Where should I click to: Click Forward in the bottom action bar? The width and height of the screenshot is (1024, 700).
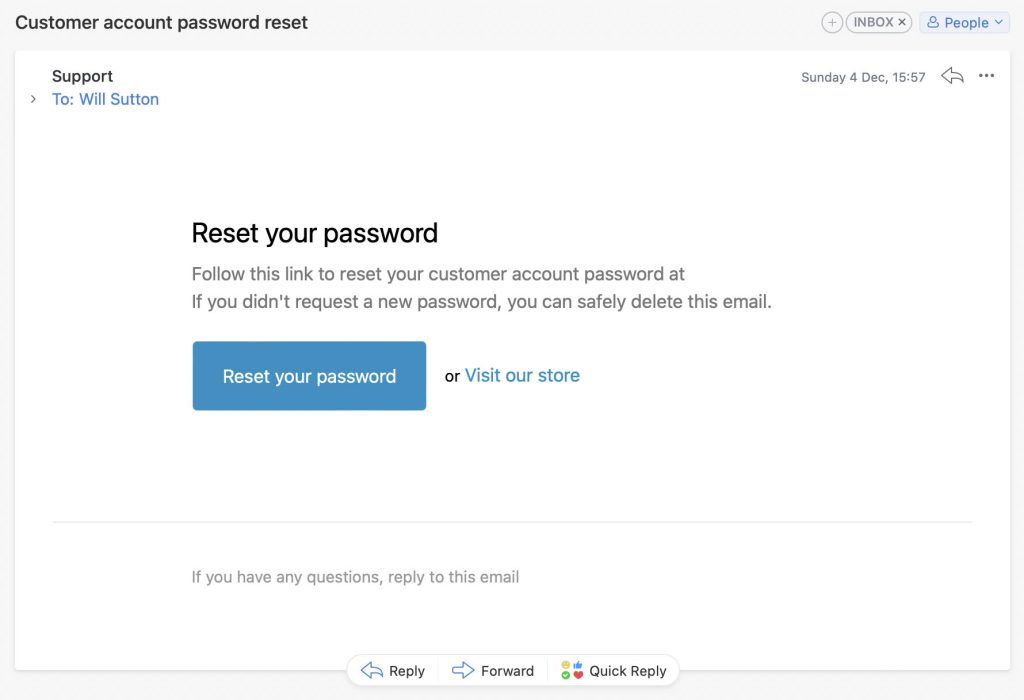pyautogui.click(x=493, y=671)
